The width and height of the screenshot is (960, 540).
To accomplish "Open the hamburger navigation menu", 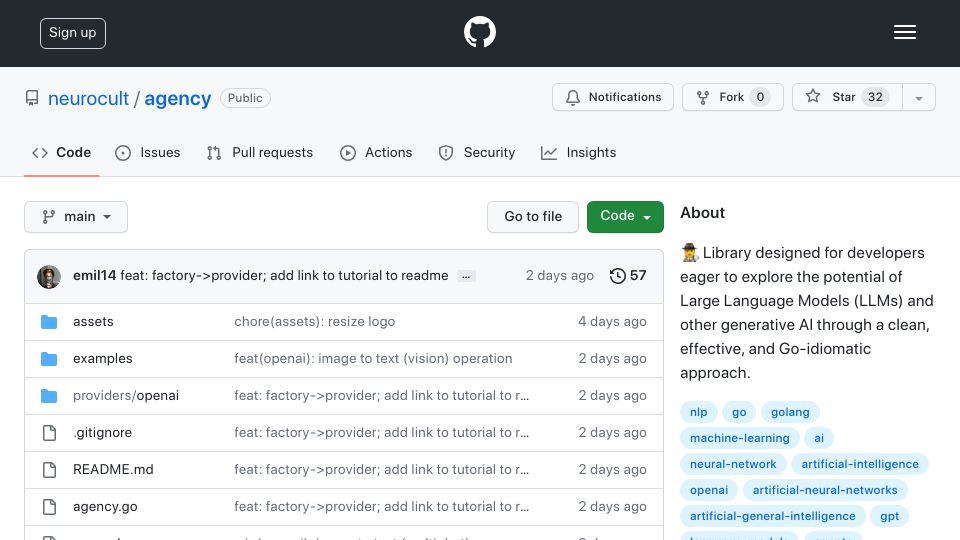I will point(904,32).
